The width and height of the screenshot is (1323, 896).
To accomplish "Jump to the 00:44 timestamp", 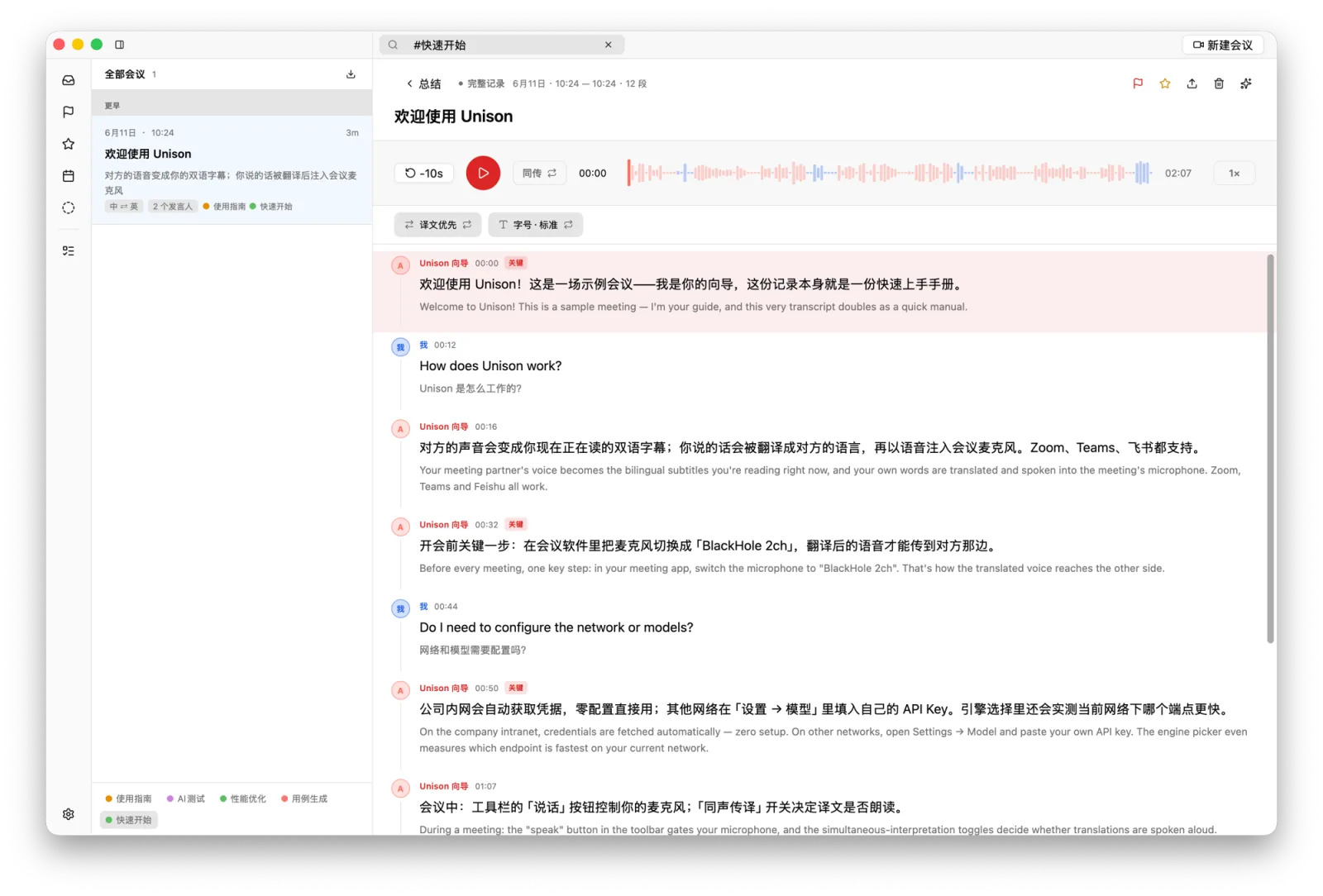I will click(446, 607).
